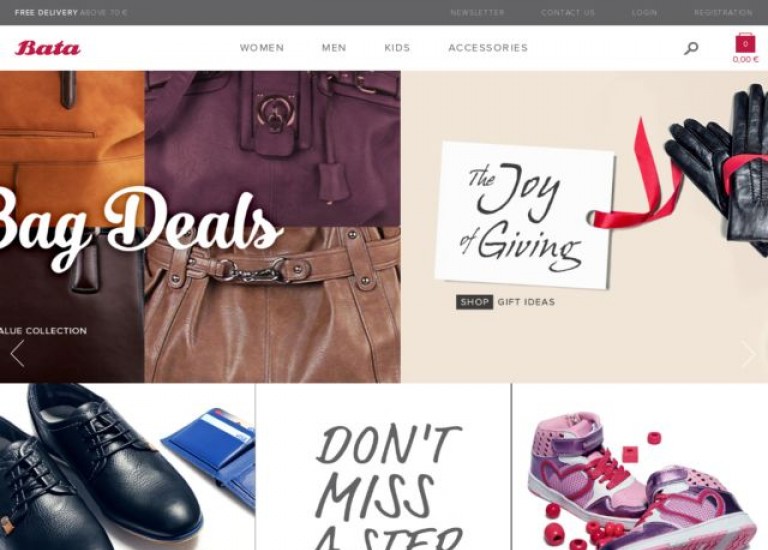The height and width of the screenshot is (550, 768).
Task: Open the Registration link
Action: pyautogui.click(x=723, y=13)
